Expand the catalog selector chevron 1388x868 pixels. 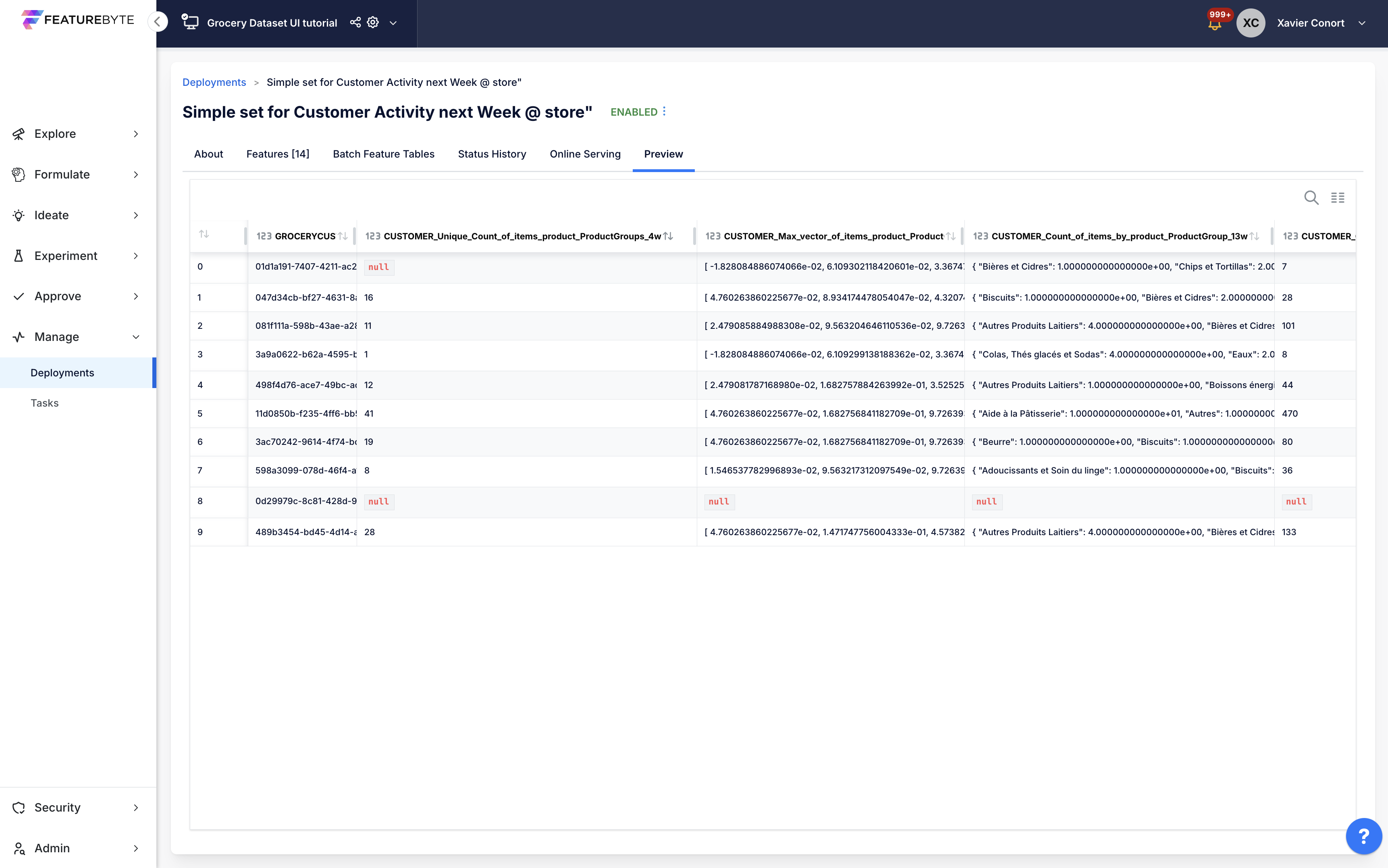pyautogui.click(x=393, y=23)
